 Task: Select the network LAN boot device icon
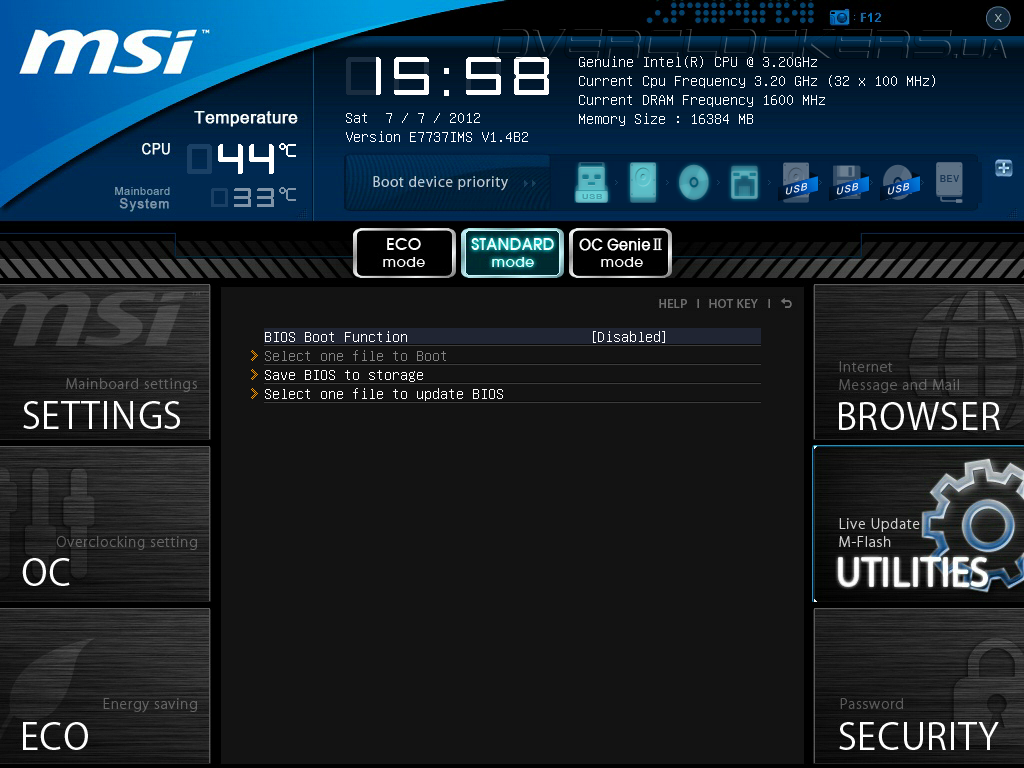click(744, 182)
